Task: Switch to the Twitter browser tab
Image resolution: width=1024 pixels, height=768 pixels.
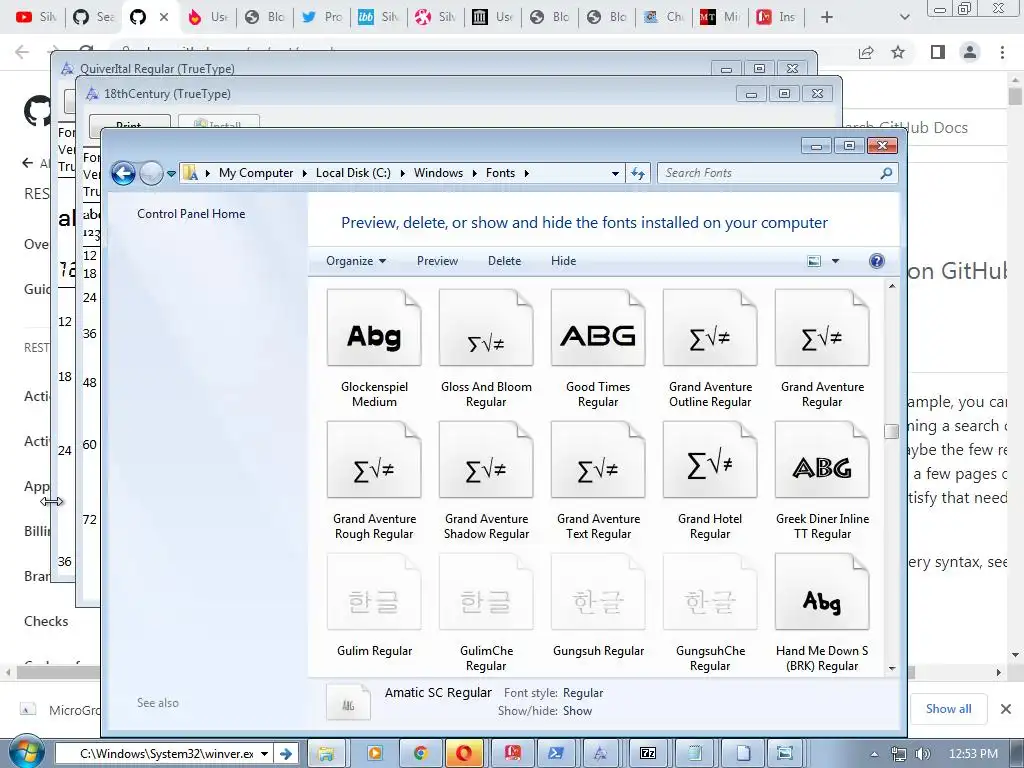Action: coord(322,17)
